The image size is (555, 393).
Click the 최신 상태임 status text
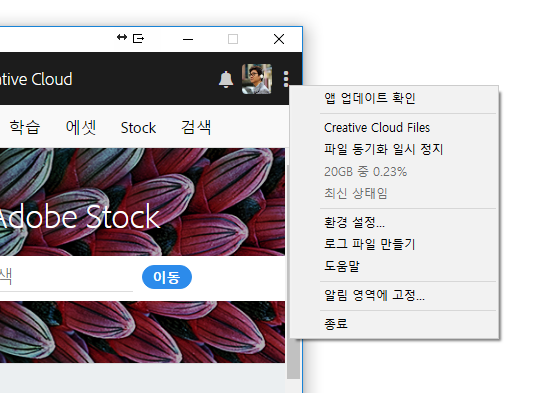point(356,193)
